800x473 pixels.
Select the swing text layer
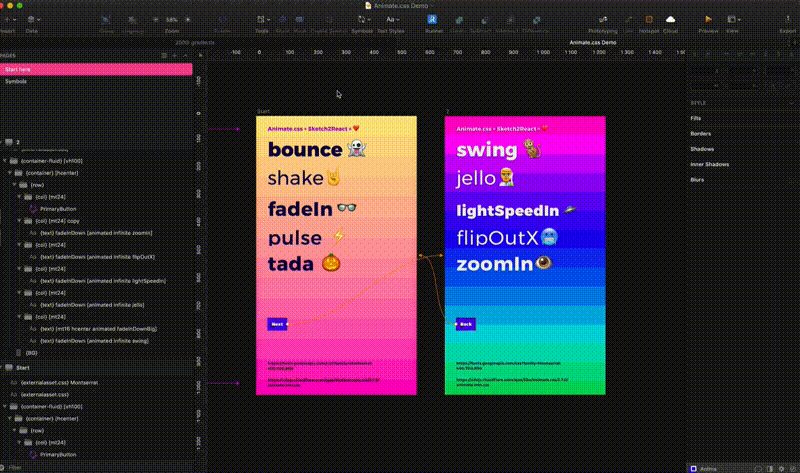tap(94, 341)
